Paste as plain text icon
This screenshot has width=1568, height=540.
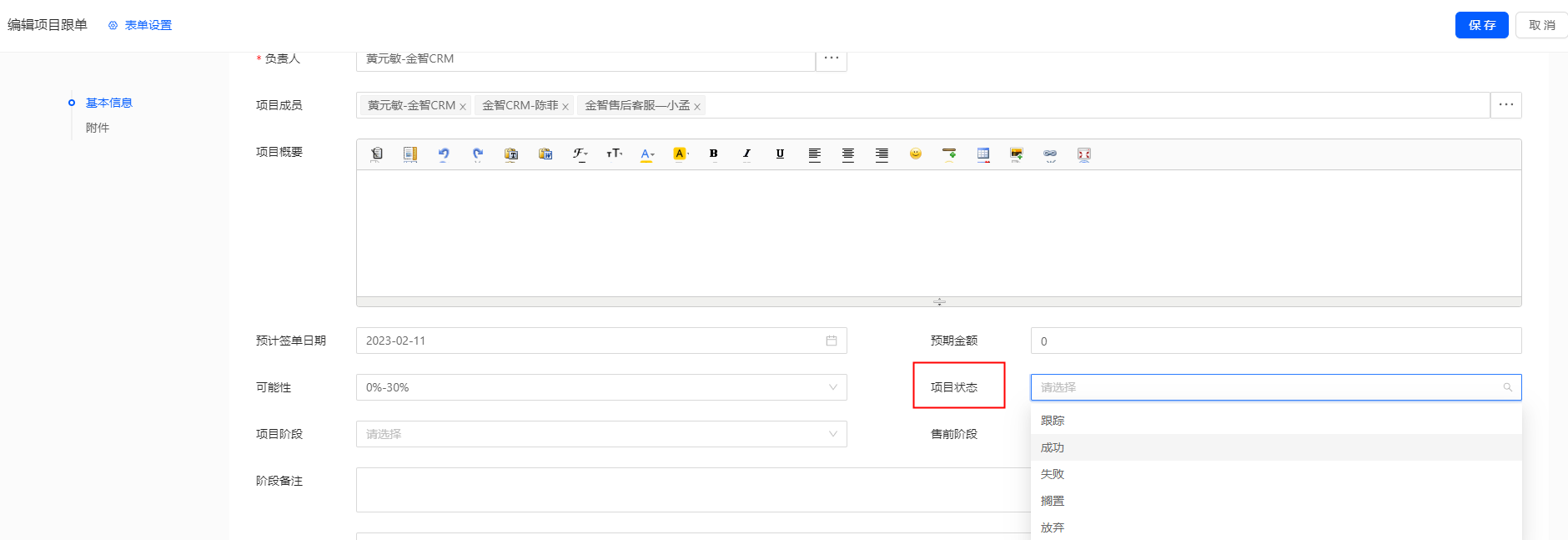pos(511,154)
